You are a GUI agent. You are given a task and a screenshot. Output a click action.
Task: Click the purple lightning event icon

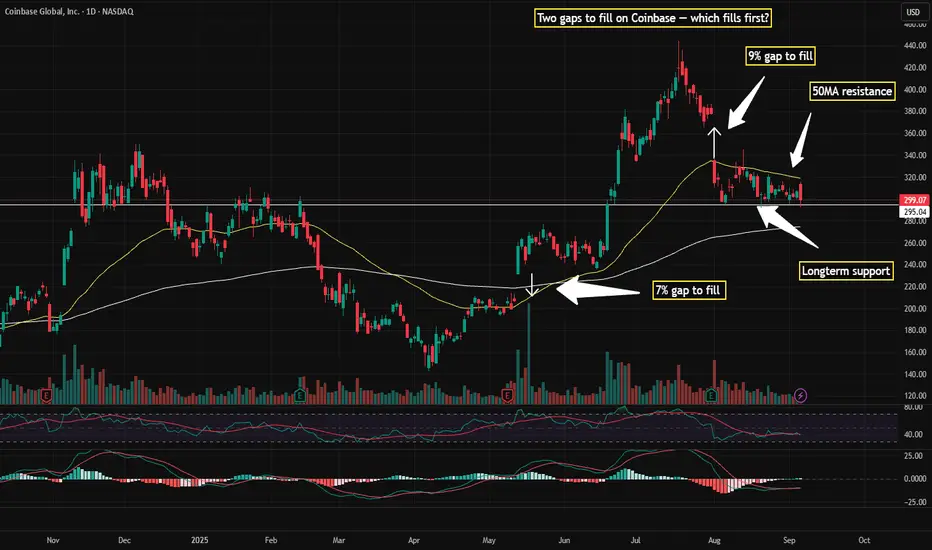(801, 395)
